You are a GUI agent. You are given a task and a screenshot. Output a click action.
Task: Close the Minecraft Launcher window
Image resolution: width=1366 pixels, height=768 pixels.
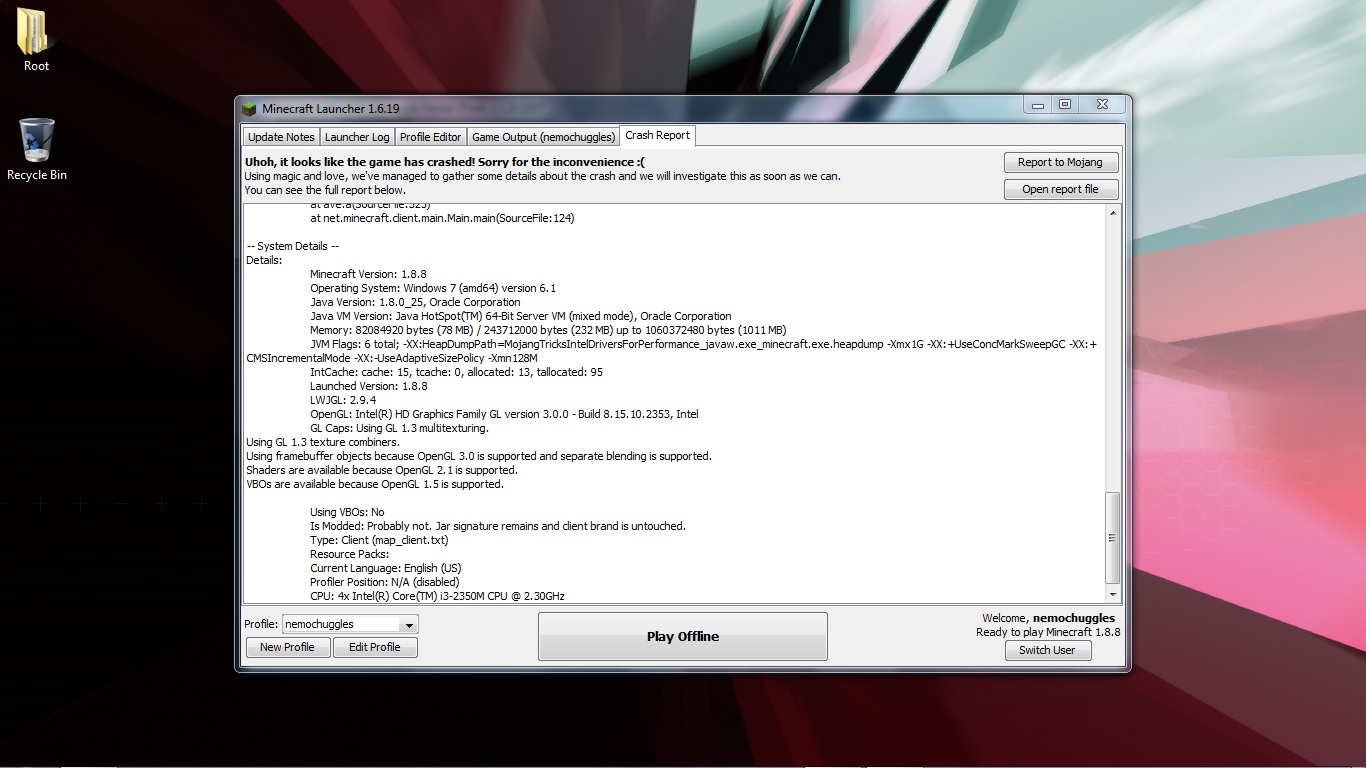1101,104
